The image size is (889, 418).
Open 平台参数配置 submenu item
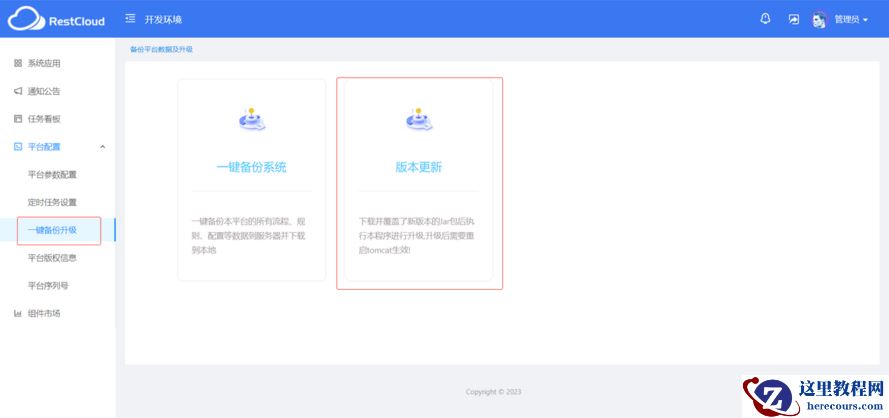pos(52,174)
